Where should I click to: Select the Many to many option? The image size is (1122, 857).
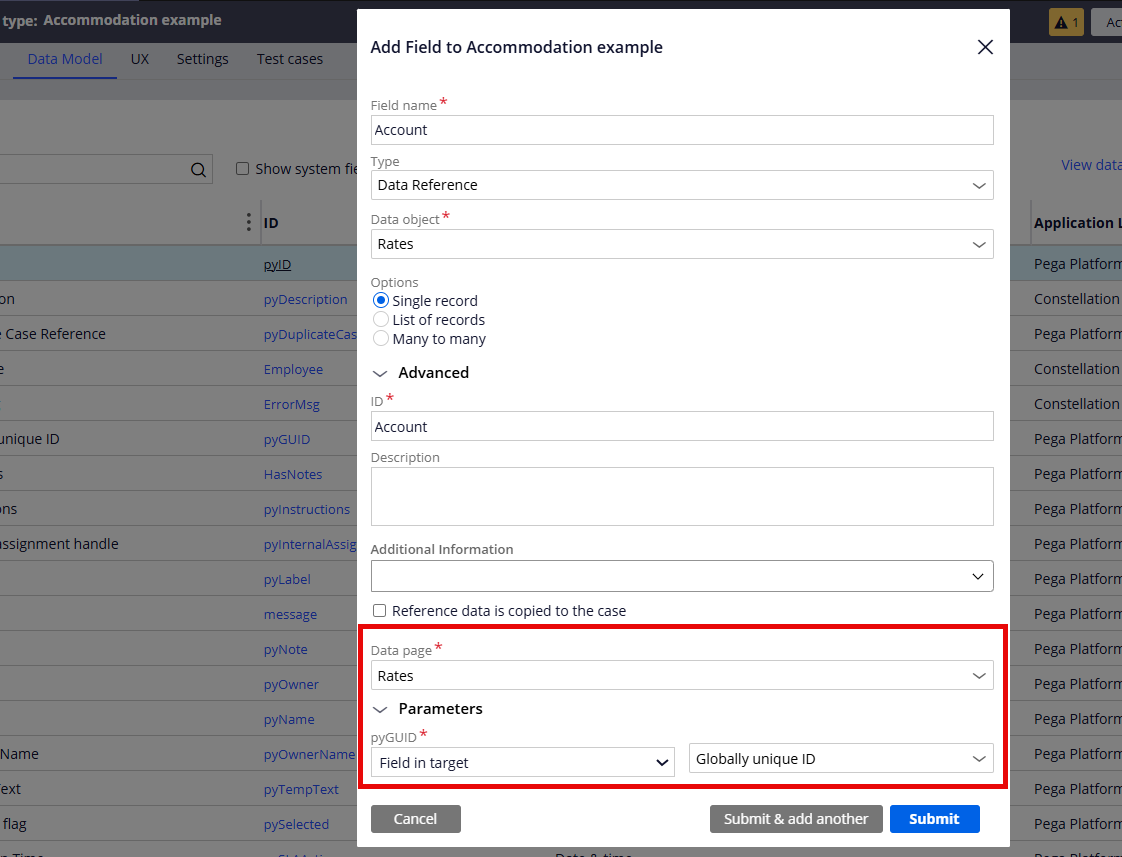coord(380,338)
